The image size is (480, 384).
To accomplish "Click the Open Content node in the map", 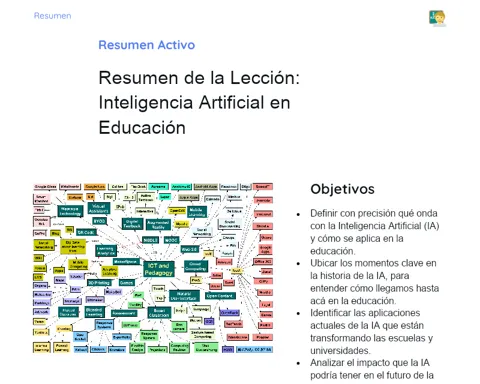I will (x=220, y=296).
